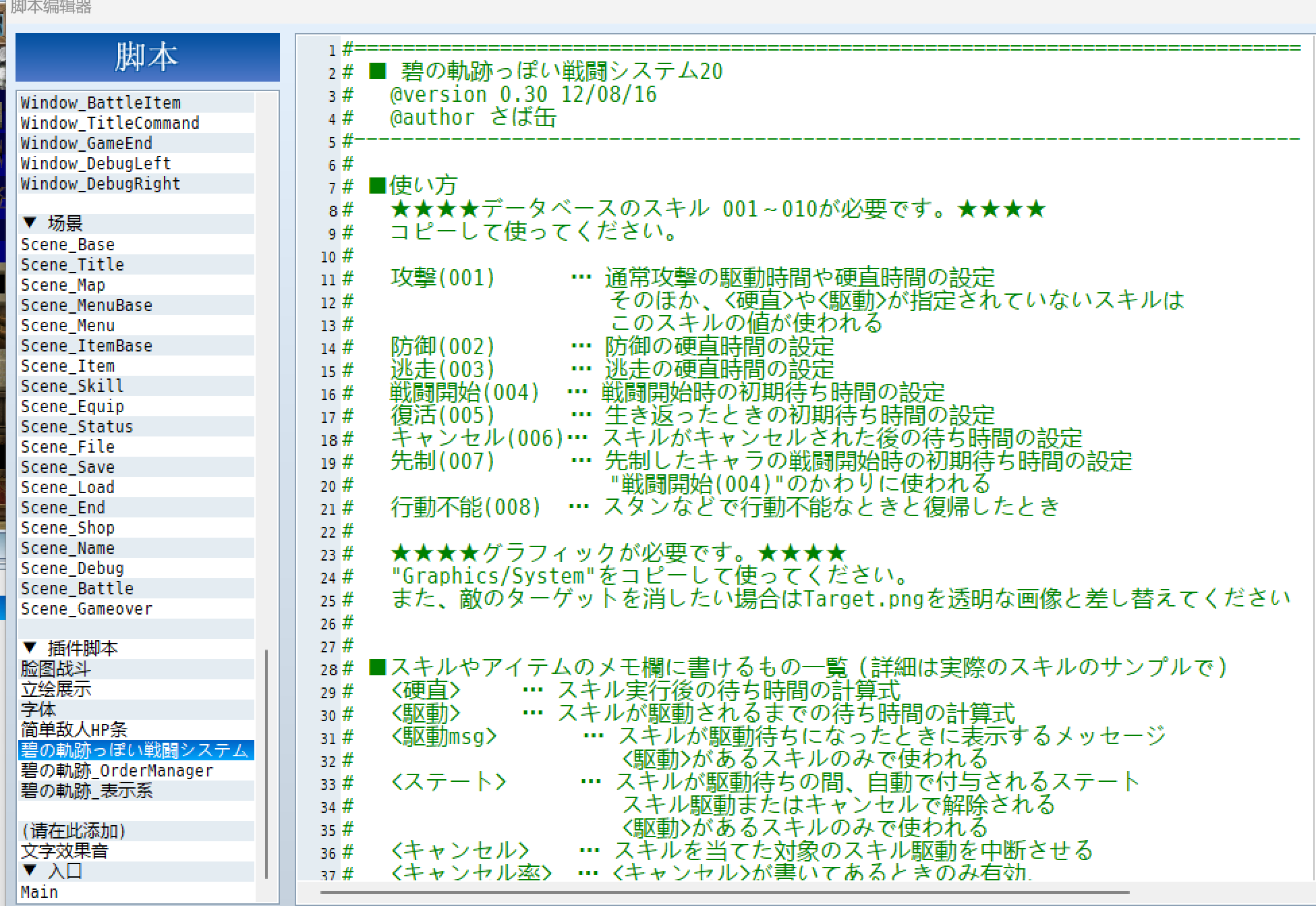This screenshot has height=906, width=1316.
Task: Open Scene_Equip script
Action: coord(136,406)
